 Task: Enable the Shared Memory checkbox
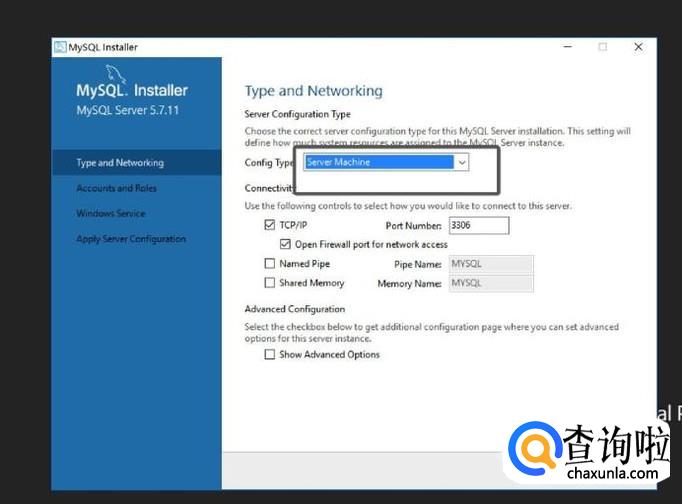(270, 283)
